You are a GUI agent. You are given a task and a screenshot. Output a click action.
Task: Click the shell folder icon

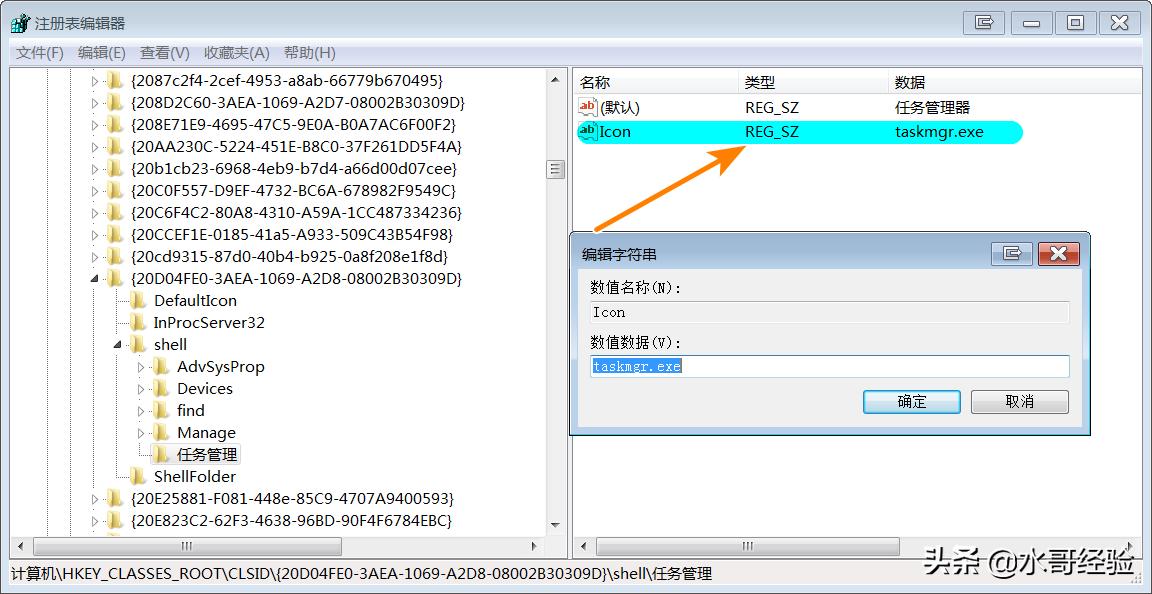pyautogui.click(x=137, y=344)
